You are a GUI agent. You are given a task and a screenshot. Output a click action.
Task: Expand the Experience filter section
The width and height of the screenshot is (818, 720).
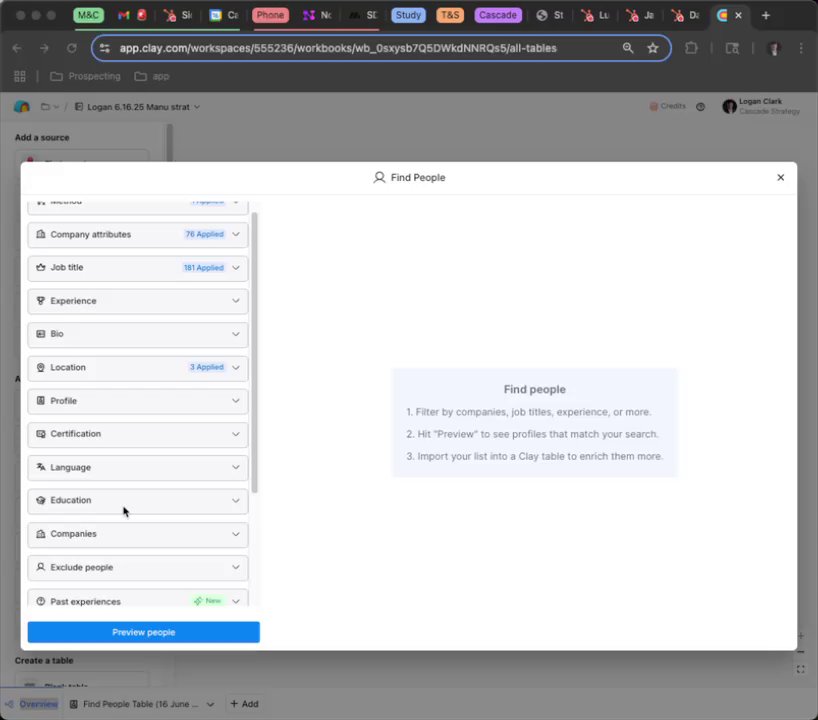coord(138,301)
